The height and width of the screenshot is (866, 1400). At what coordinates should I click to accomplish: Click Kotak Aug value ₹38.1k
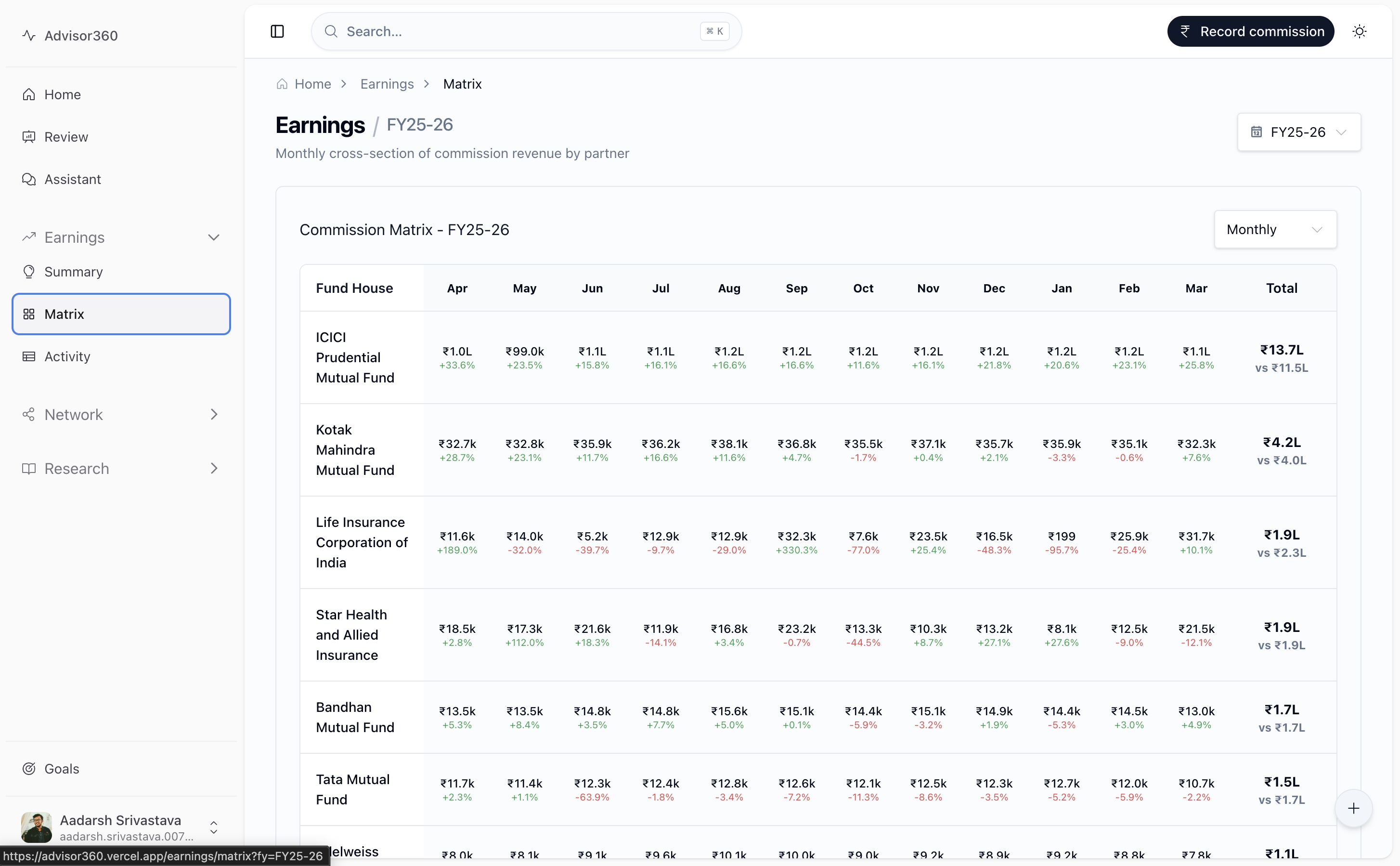click(x=728, y=444)
